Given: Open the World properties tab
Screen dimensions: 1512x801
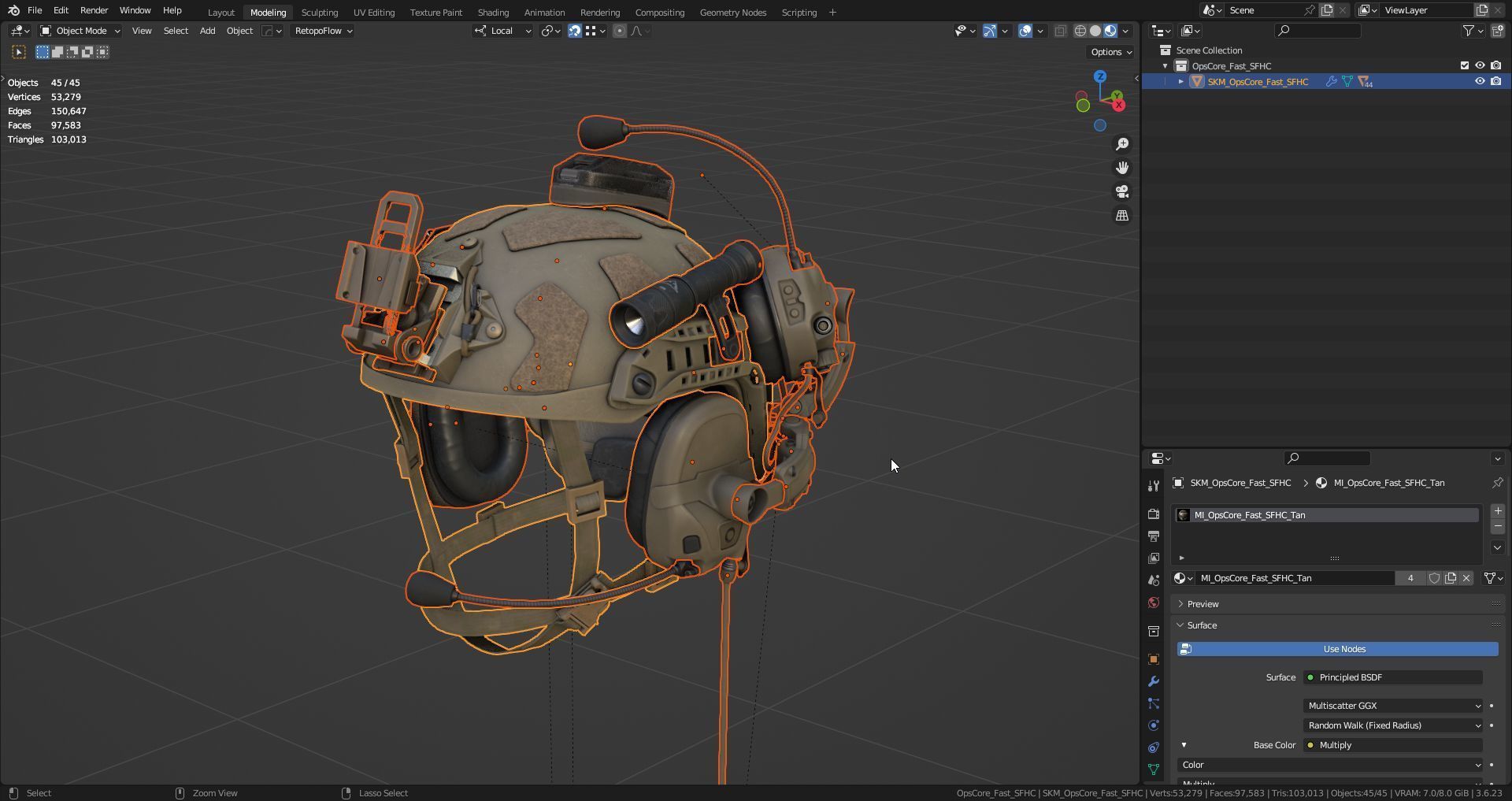Looking at the screenshot, I should point(1154,603).
